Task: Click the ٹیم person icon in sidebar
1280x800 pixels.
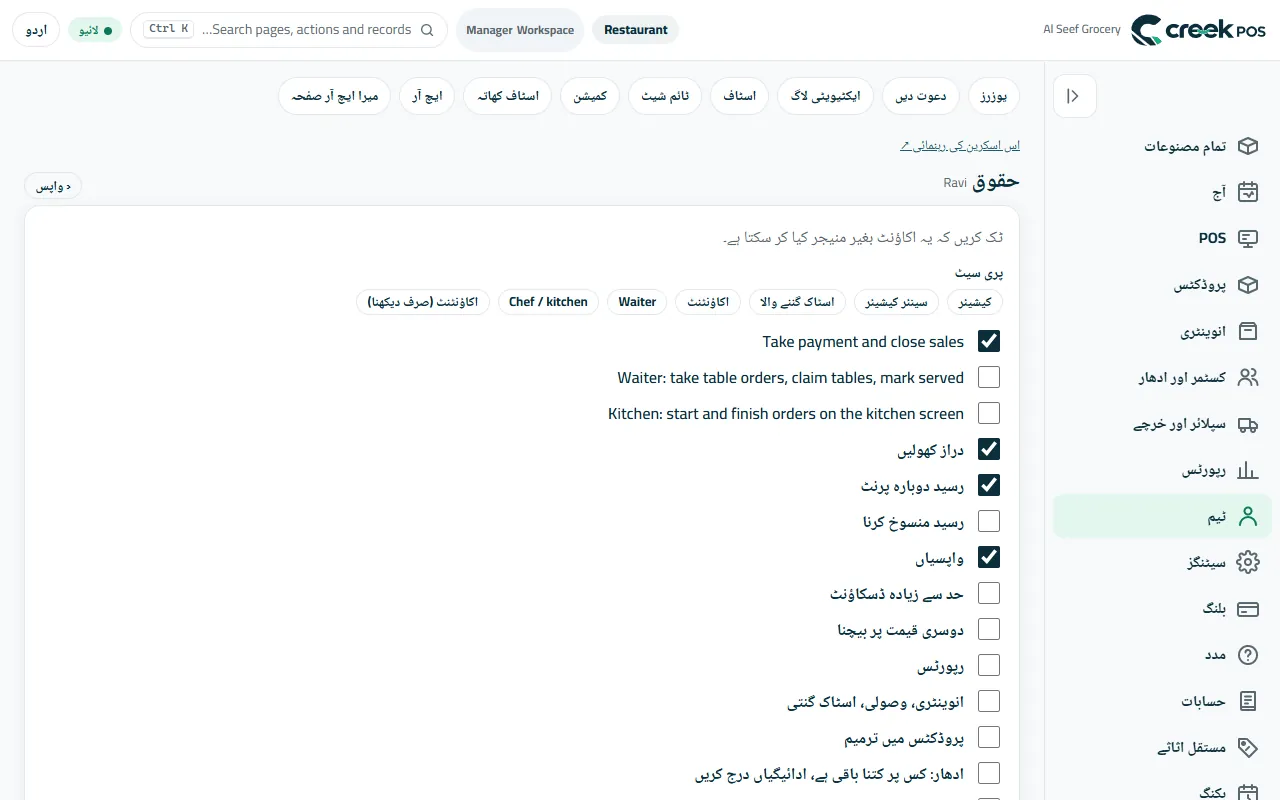Action: pos(1247,516)
